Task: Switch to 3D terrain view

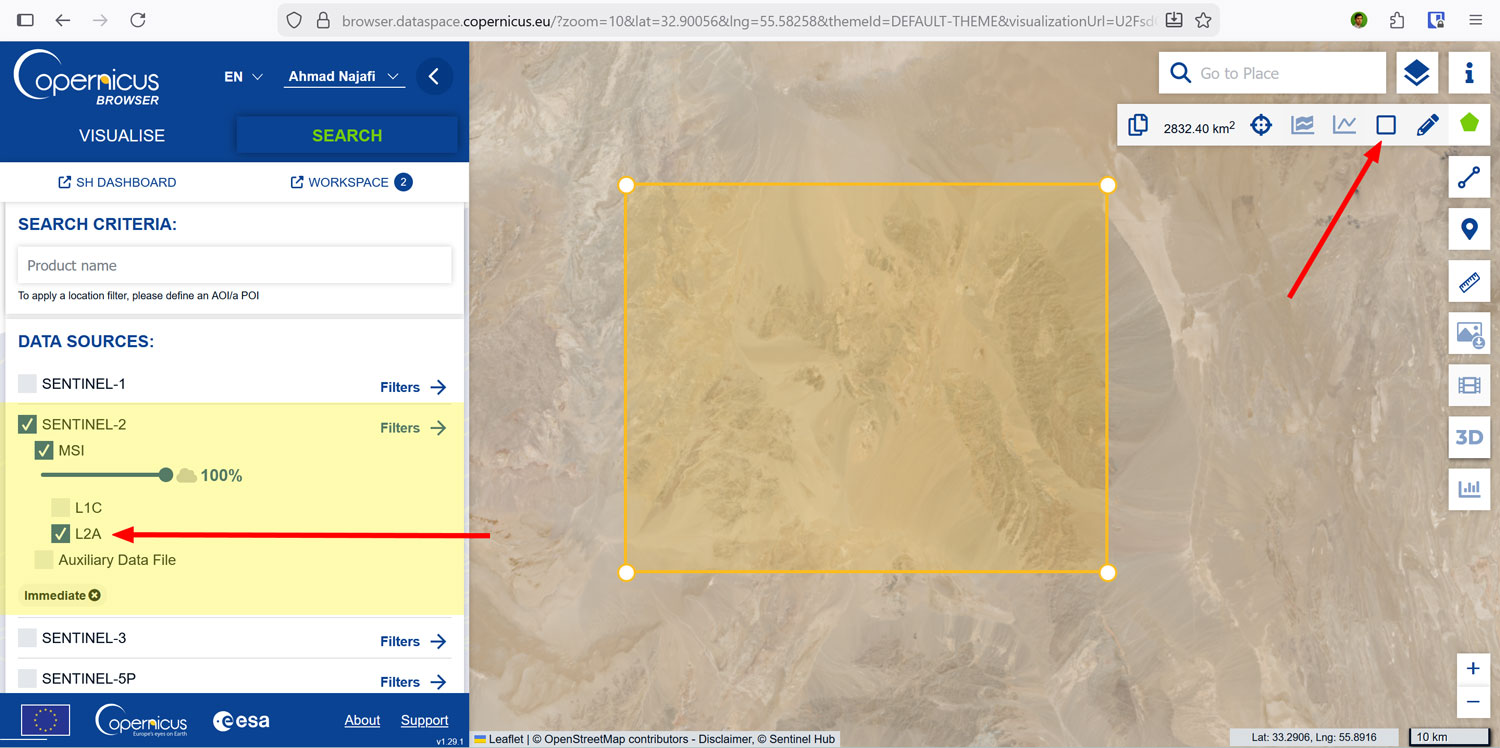Action: pyautogui.click(x=1469, y=437)
